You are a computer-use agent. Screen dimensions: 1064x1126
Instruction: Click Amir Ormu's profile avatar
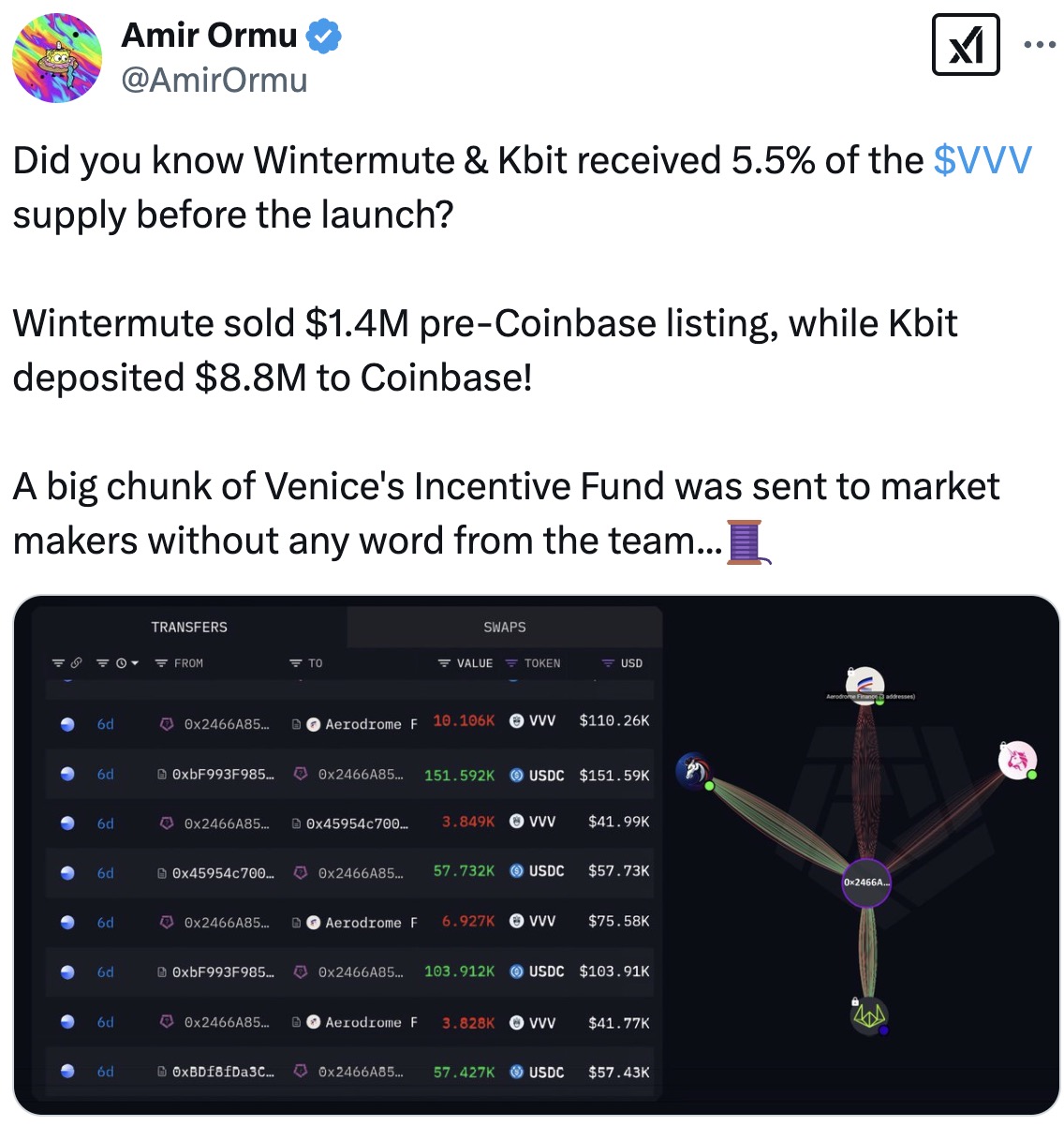click(57, 57)
